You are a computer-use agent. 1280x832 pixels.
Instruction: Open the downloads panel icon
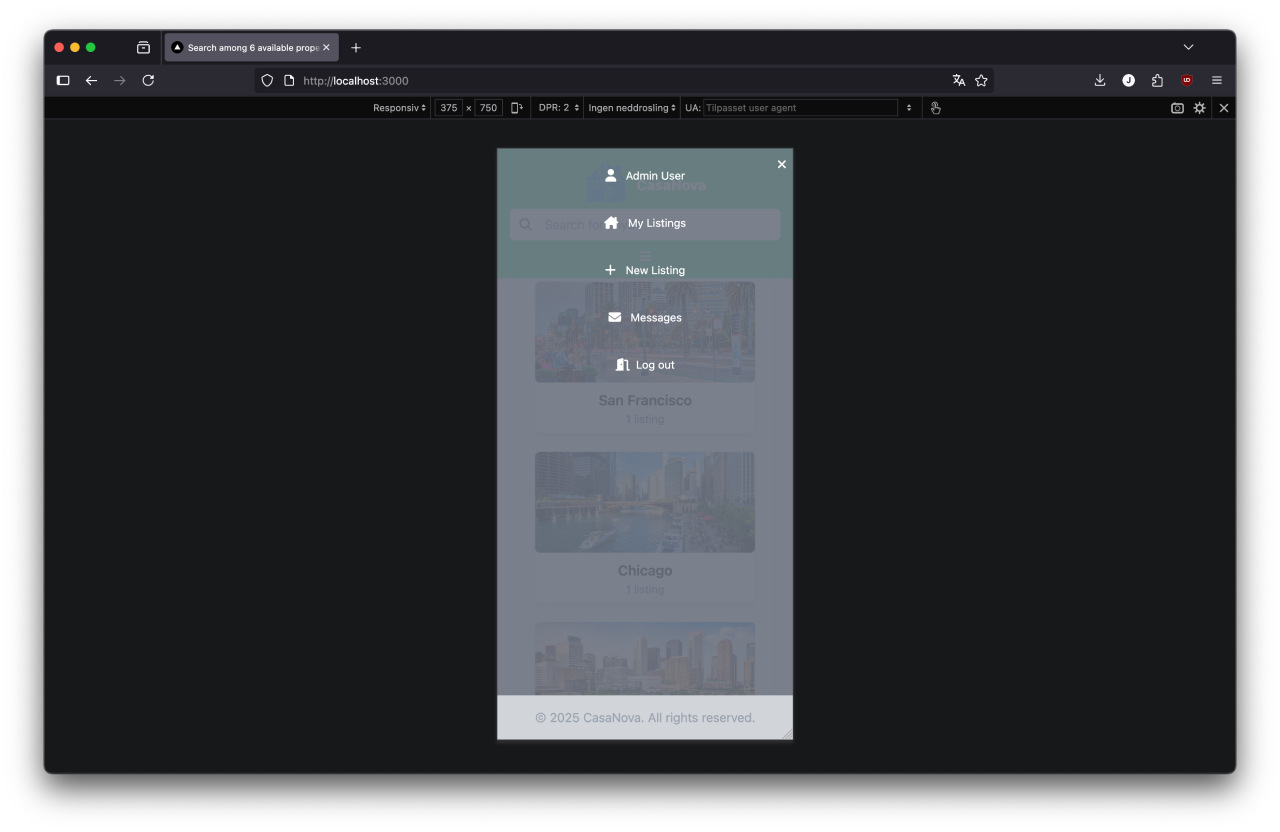(1100, 80)
